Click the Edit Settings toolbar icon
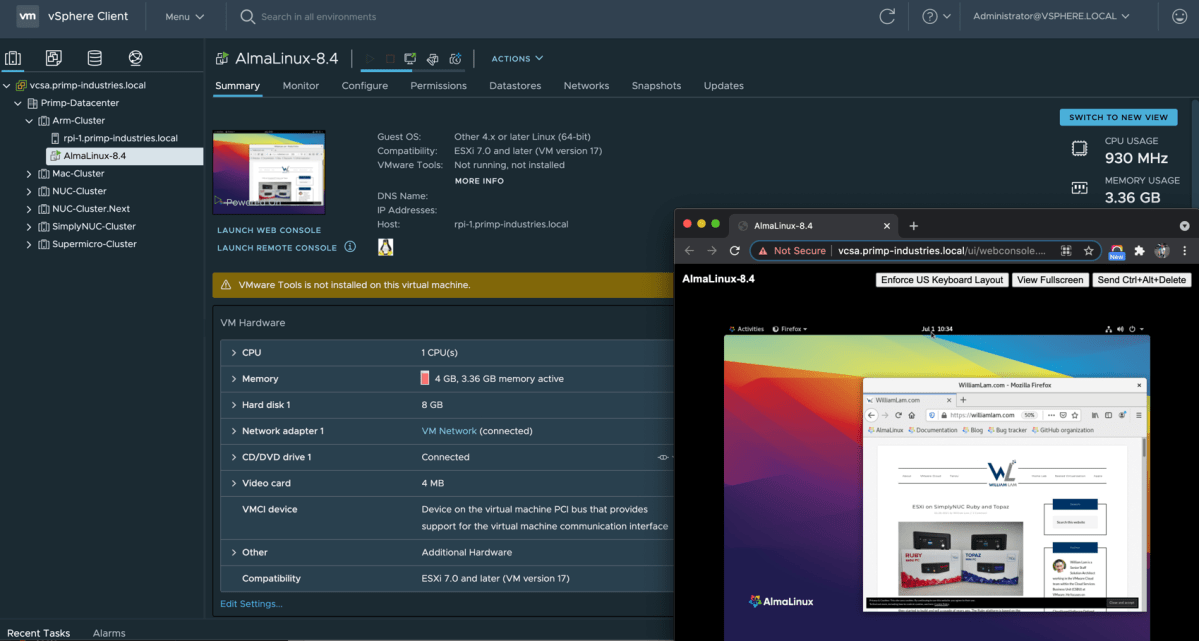This screenshot has height=641, width=1199. pos(432,59)
